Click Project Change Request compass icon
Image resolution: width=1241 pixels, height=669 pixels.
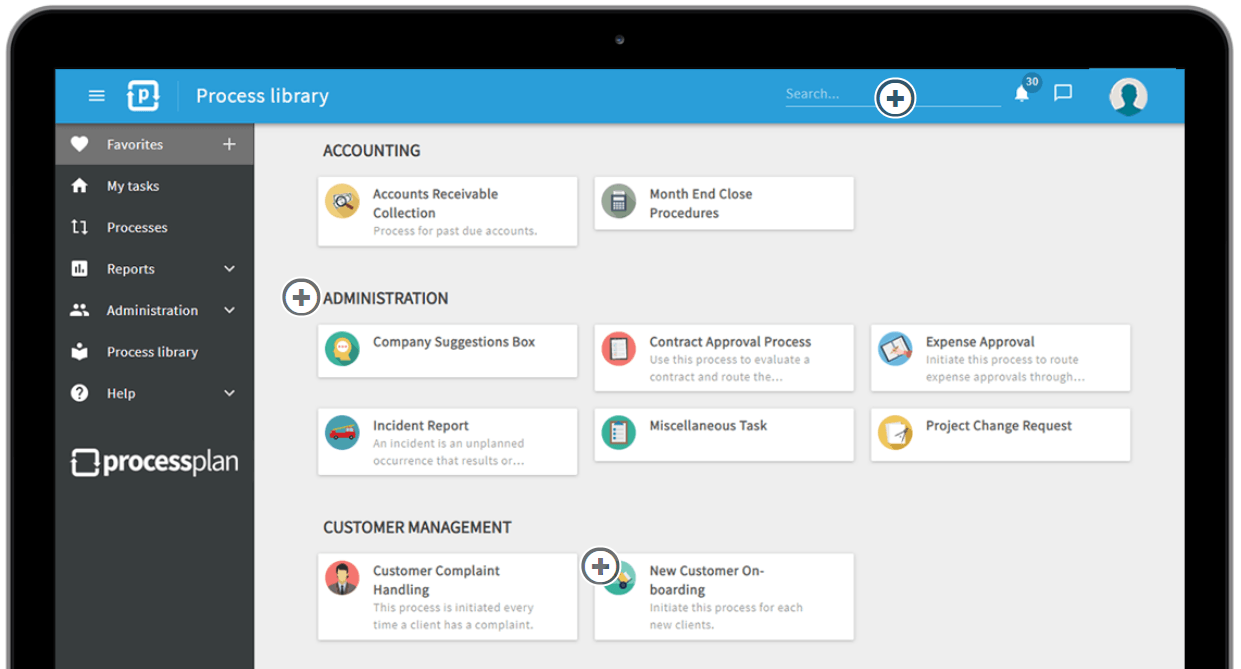895,433
